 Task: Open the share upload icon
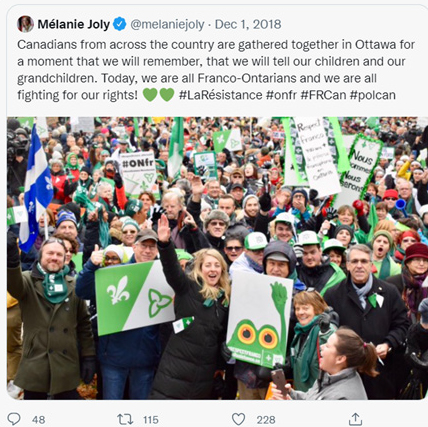point(355,419)
